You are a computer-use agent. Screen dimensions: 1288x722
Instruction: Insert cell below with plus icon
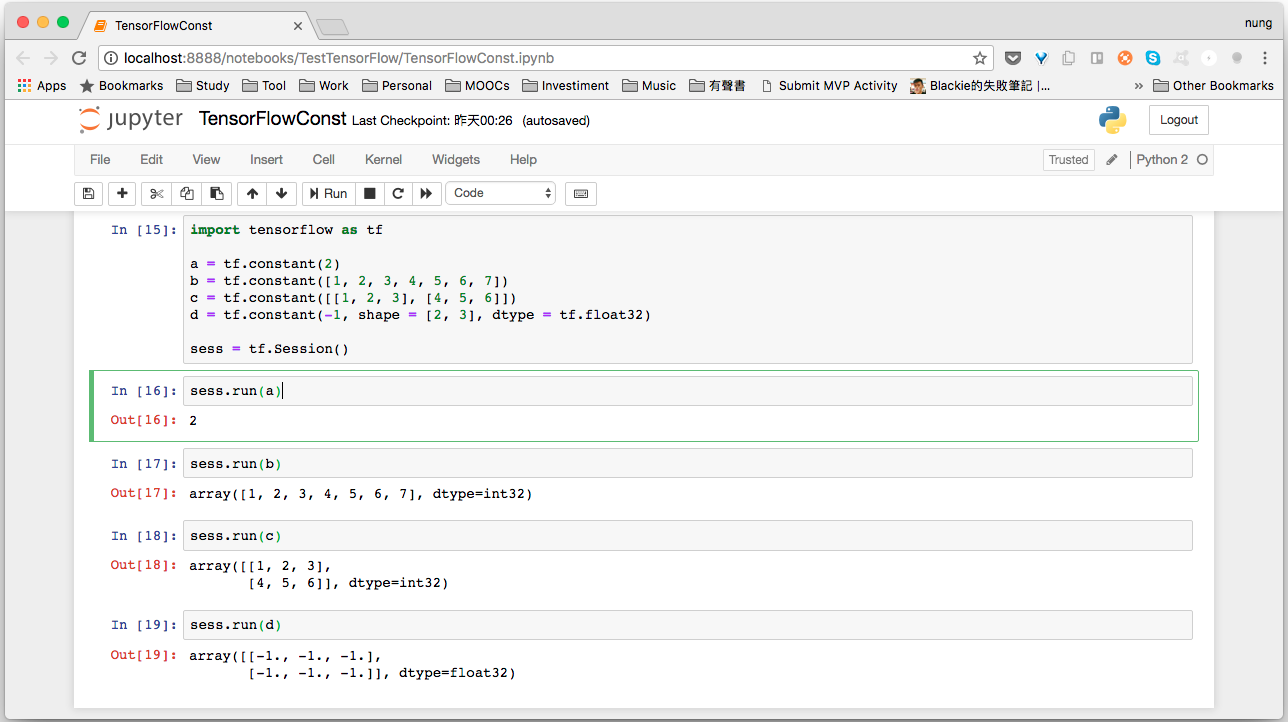tap(122, 193)
